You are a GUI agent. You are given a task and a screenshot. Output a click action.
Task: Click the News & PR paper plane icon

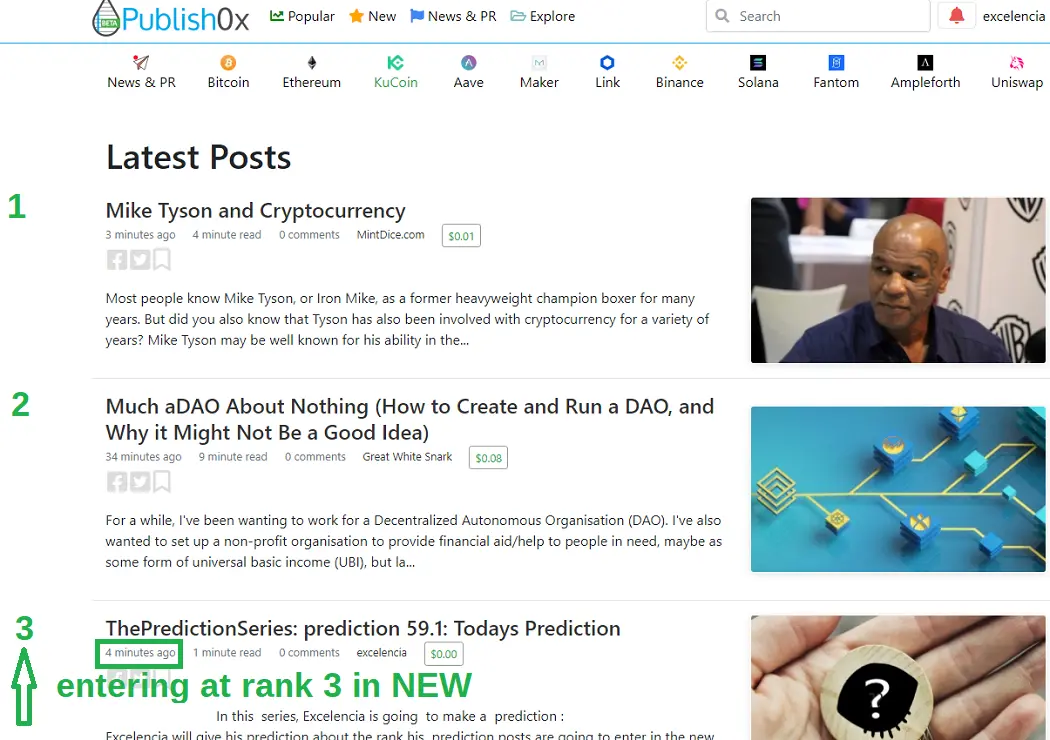tap(141, 62)
